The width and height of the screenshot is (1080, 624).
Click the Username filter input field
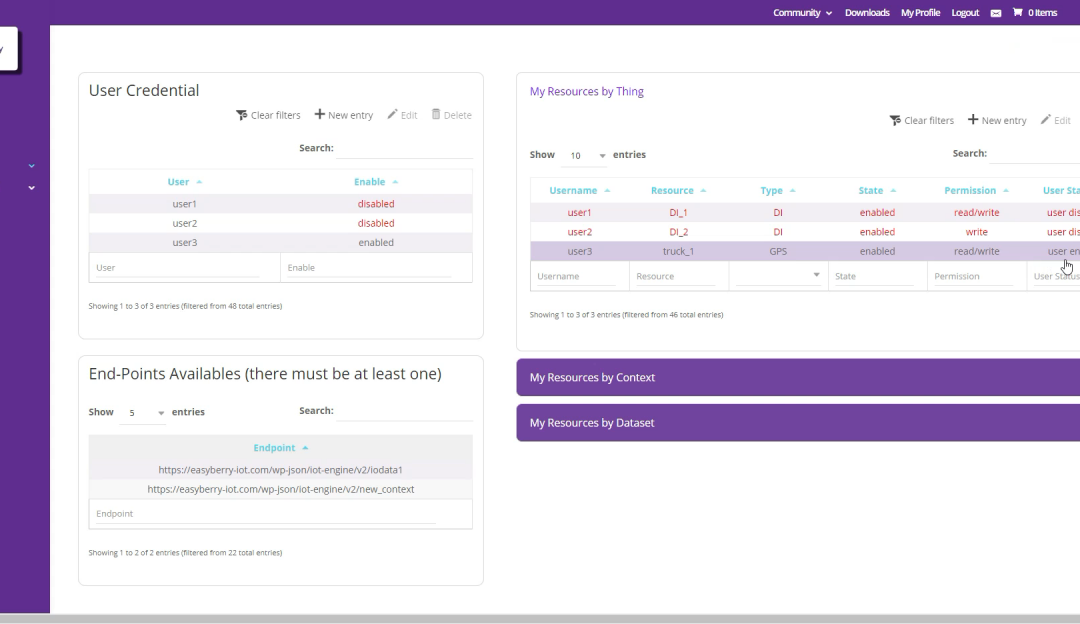[x=576, y=276]
